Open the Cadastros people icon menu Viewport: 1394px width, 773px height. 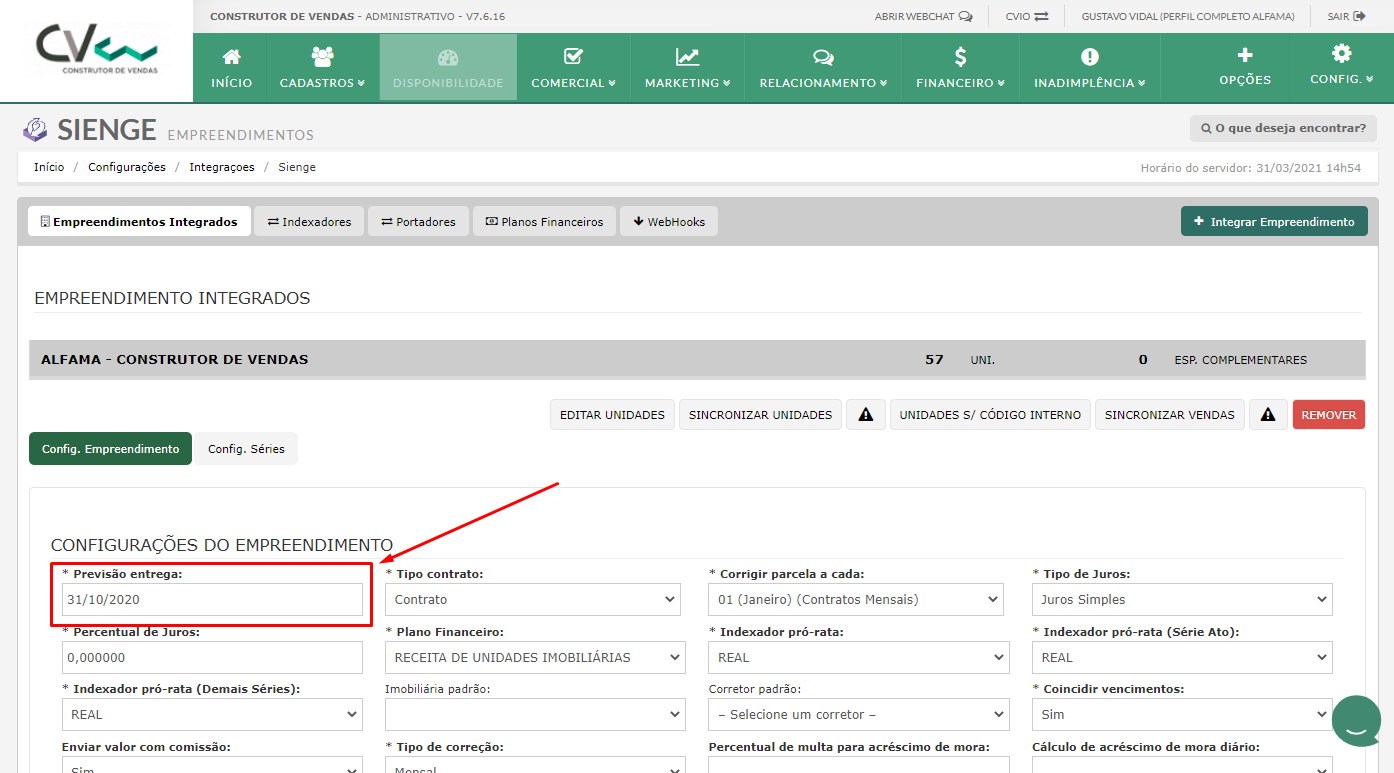pos(322,67)
